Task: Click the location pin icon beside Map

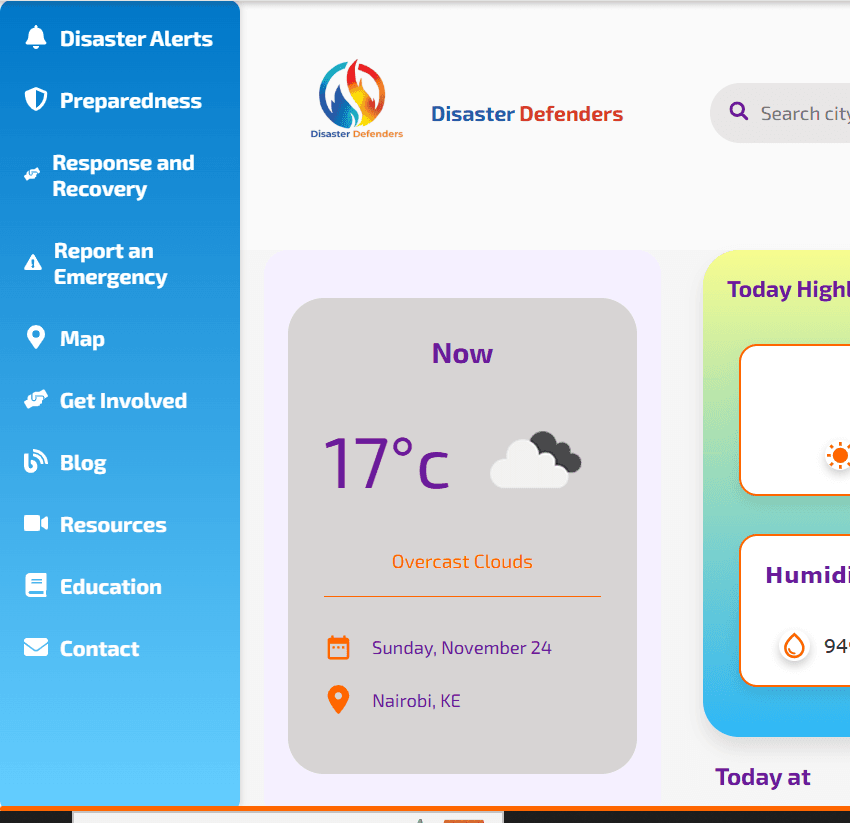Action: click(36, 337)
